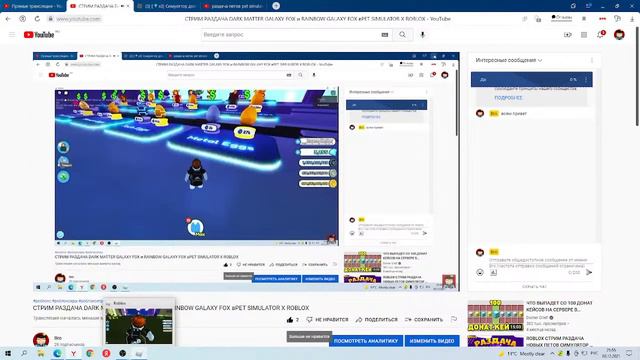Close the active СТРИМ РАЗДАЧА tab

(128, 6)
